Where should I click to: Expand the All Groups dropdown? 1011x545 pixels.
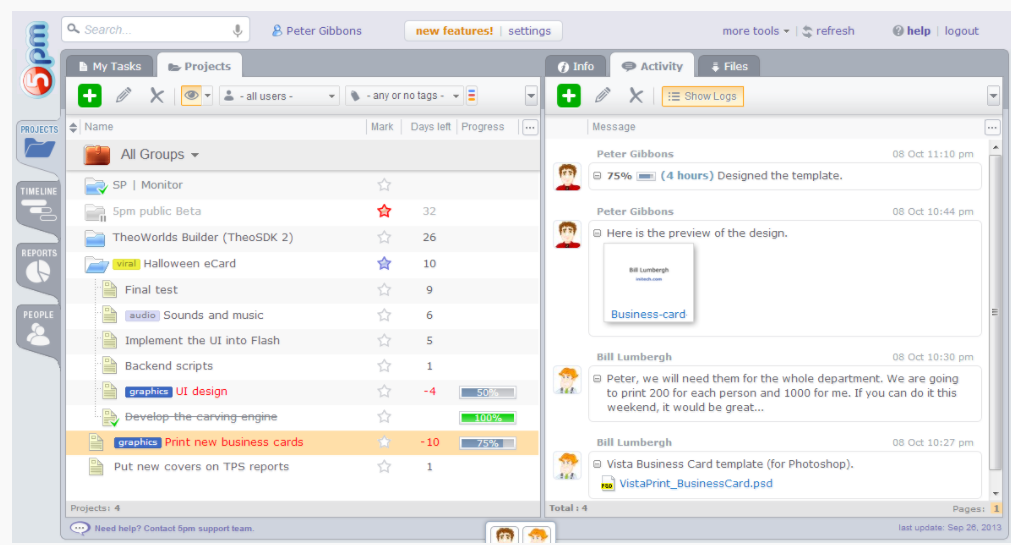coord(195,155)
